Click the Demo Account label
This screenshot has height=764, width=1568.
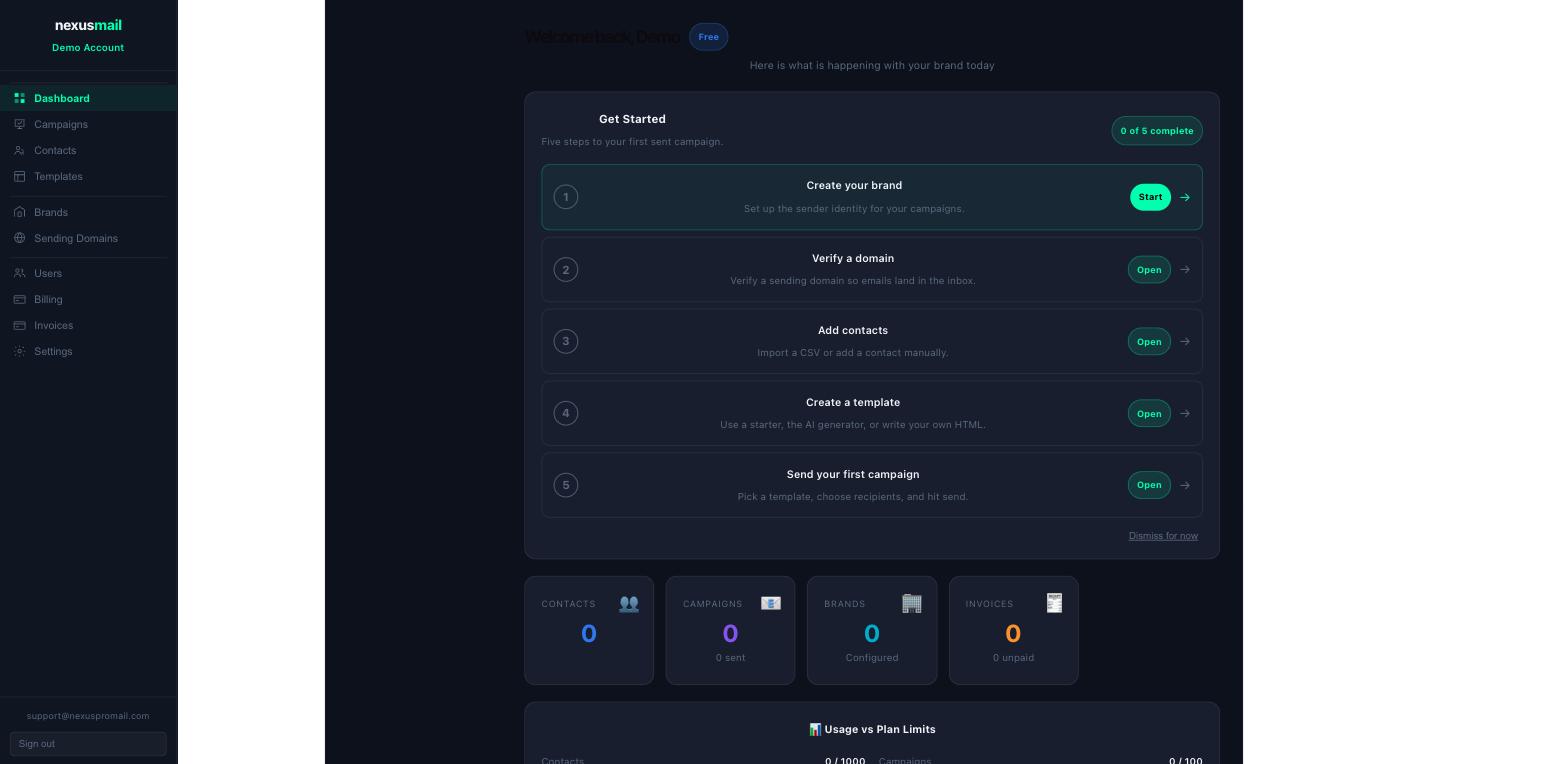[x=88, y=48]
